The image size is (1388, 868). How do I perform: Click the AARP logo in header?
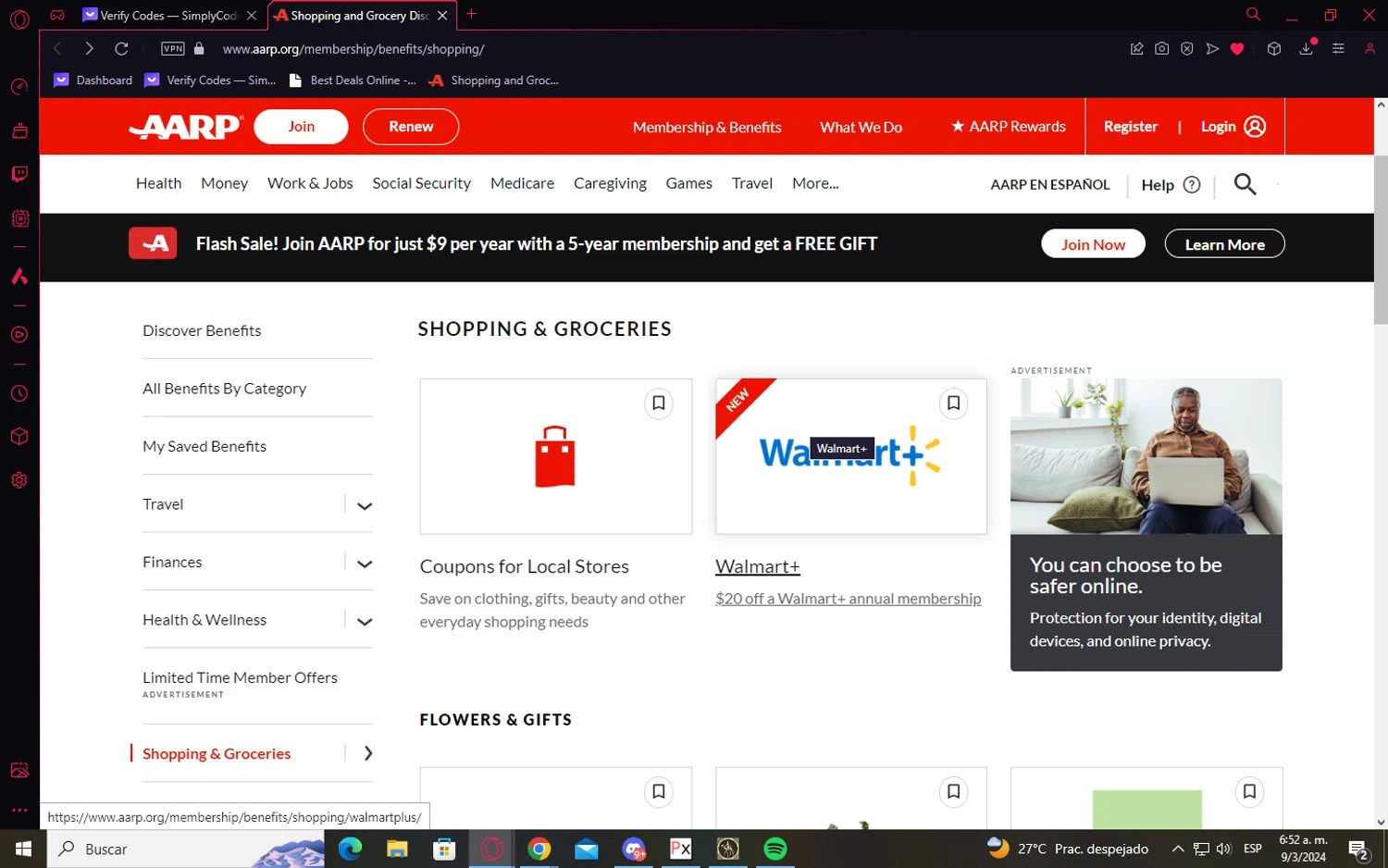pos(186,127)
